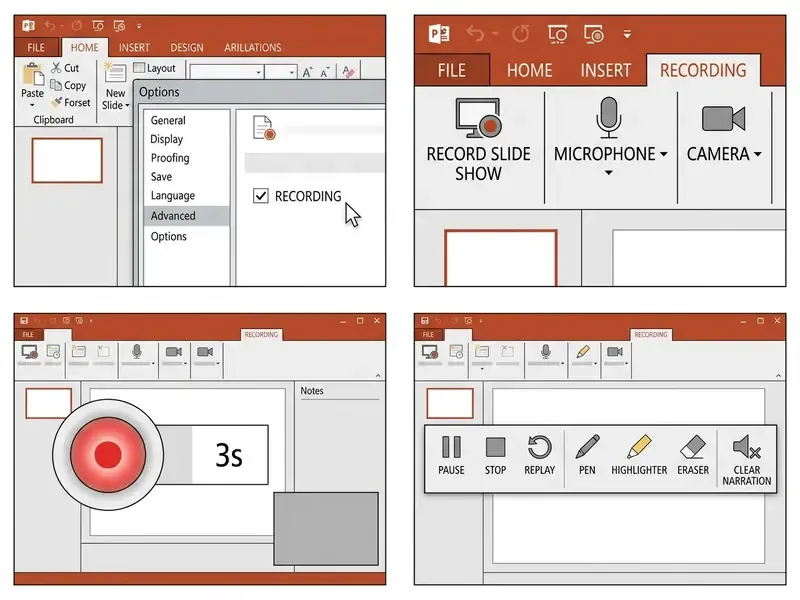This screenshot has height=600, width=800.
Task: Select Proofing in the Options list
Action: 170,158
